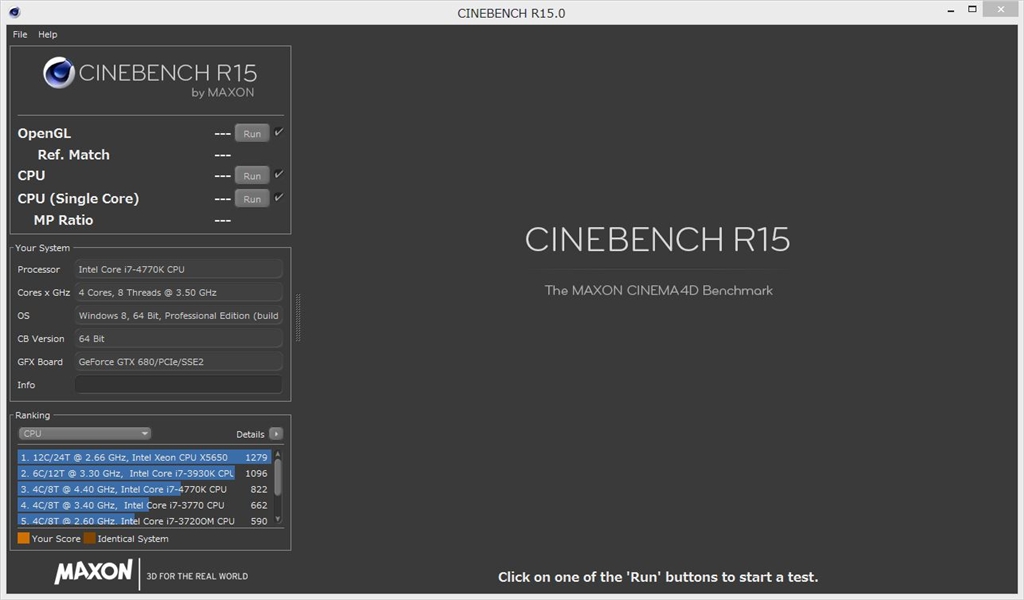The width and height of the screenshot is (1024, 600).
Task: Toggle the OpenGL test checkbox
Action: [279, 132]
